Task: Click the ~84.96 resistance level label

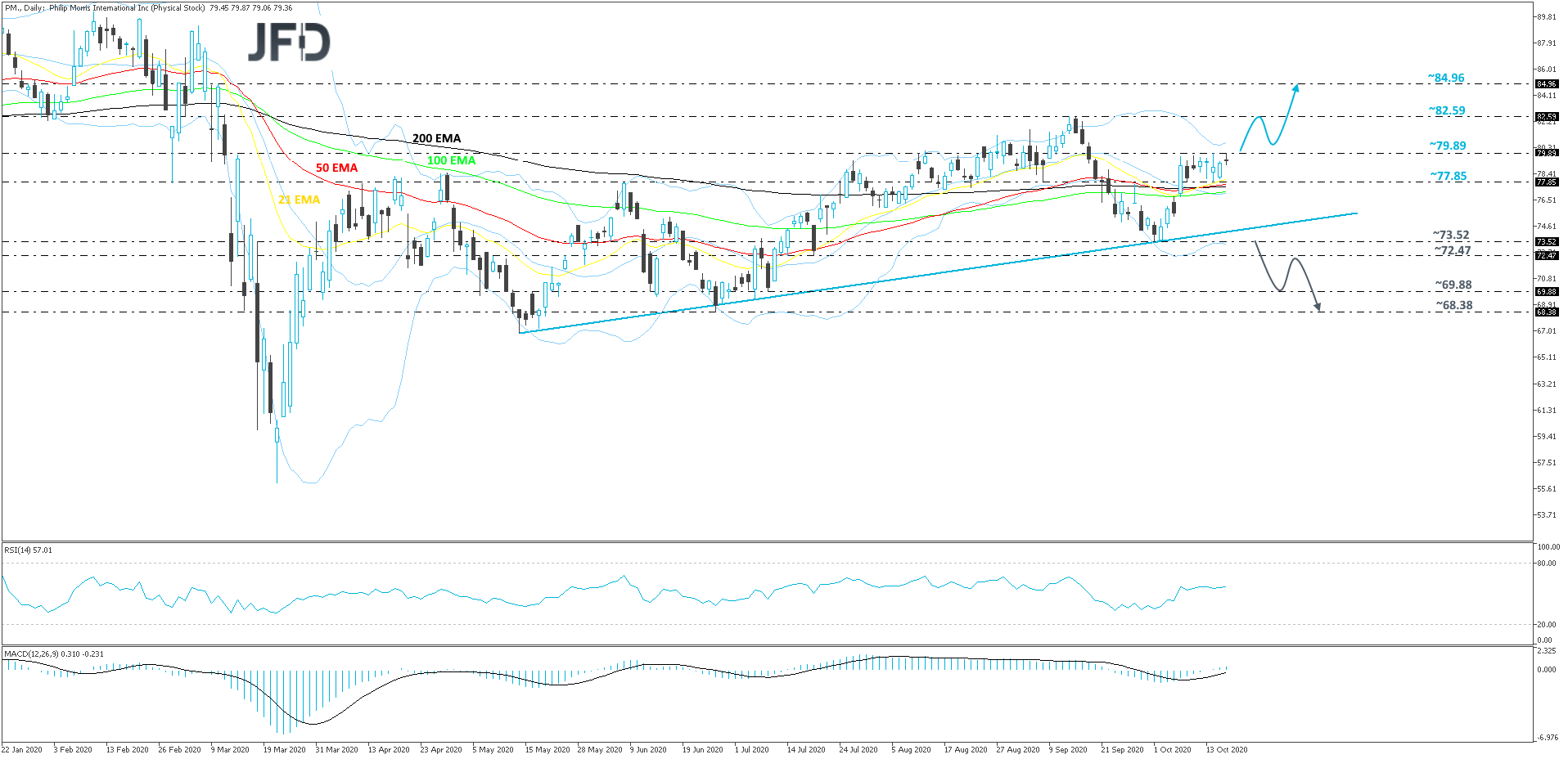Action: 1446,79
